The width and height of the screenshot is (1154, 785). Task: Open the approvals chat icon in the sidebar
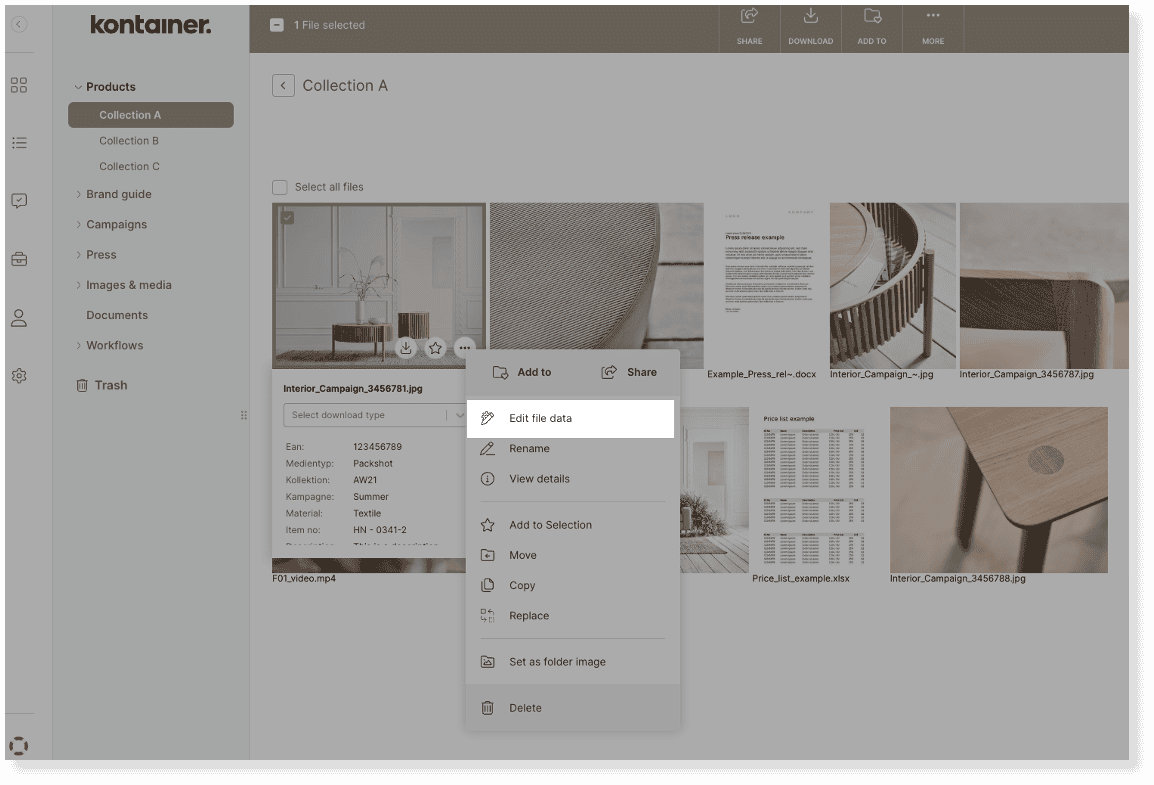coord(18,201)
